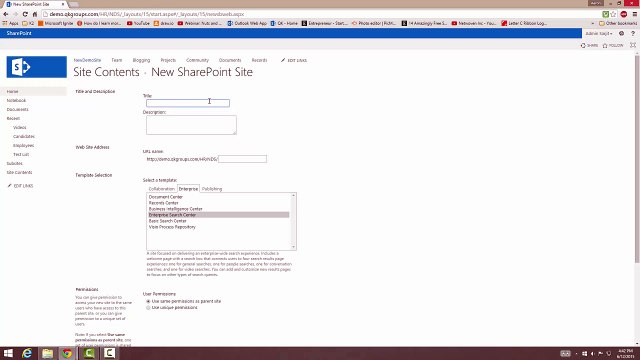Viewport: 640px width, 360px height.
Task: Click the page vertical scrollbar
Action: pyautogui.click(x=637, y=159)
